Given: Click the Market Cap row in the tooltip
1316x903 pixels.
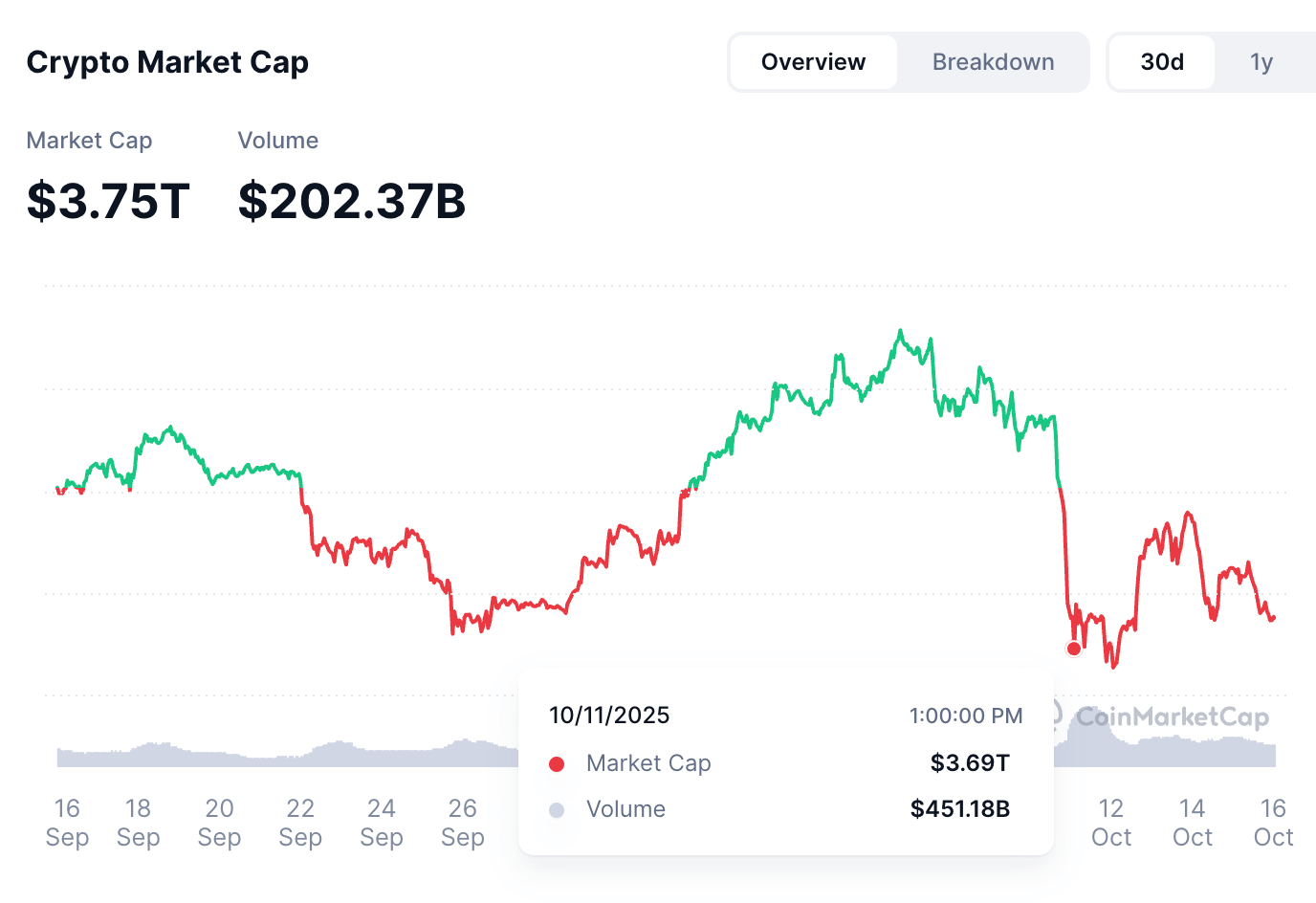Looking at the screenshot, I should 648,763.
